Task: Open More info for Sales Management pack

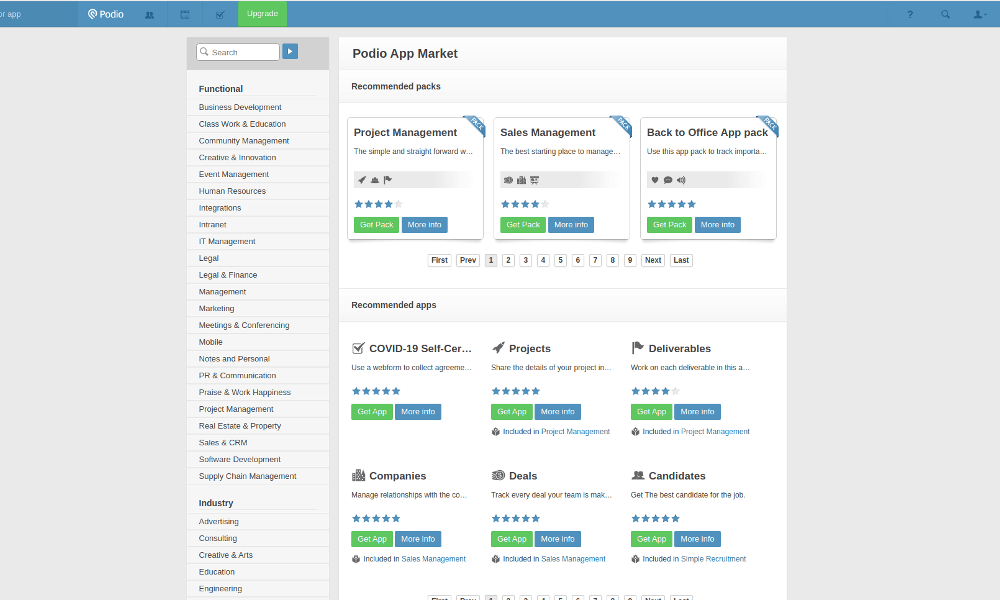Action: pyautogui.click(x=571, y=224)
